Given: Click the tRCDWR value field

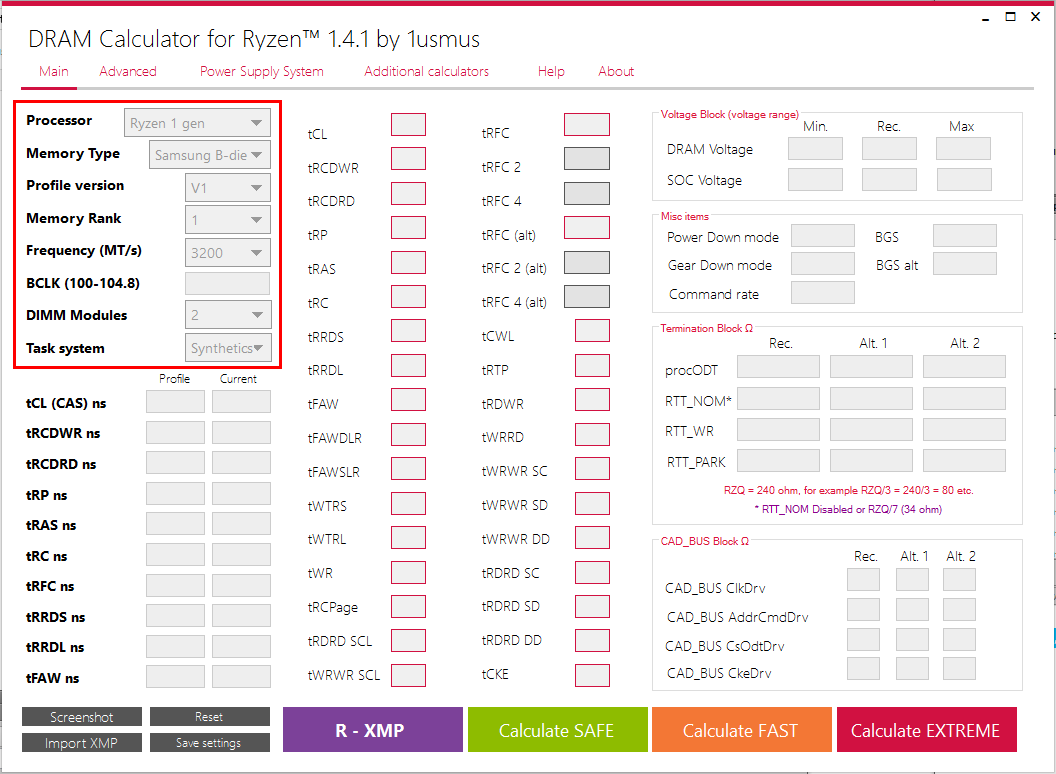Looking at the screenshot, I should (x=408, y=158).
